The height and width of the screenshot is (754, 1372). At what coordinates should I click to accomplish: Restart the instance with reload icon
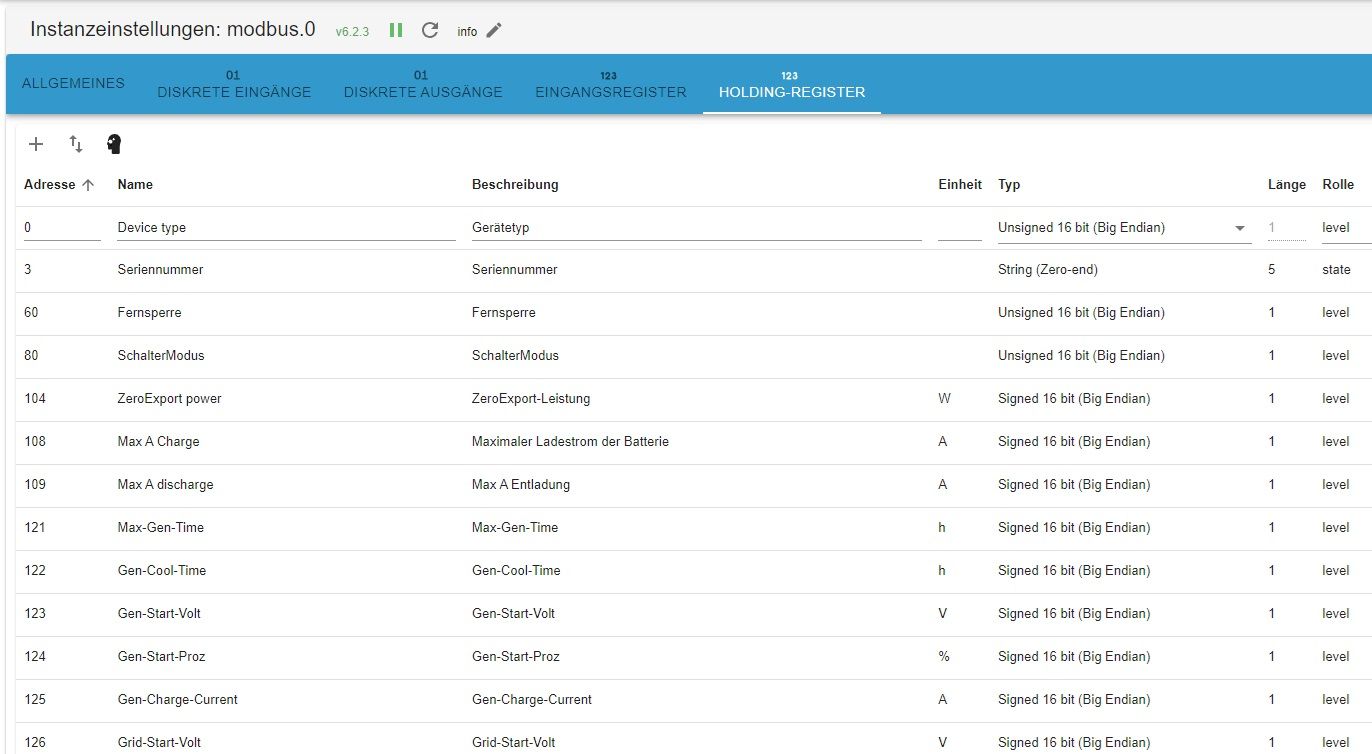430,30
